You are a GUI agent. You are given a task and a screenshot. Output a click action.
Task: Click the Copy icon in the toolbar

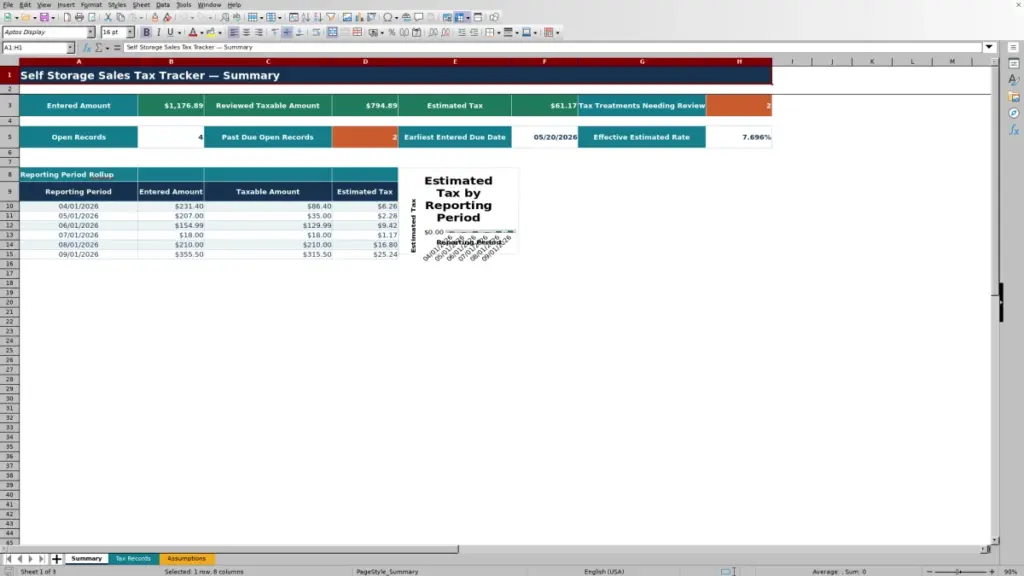(120, 18)
